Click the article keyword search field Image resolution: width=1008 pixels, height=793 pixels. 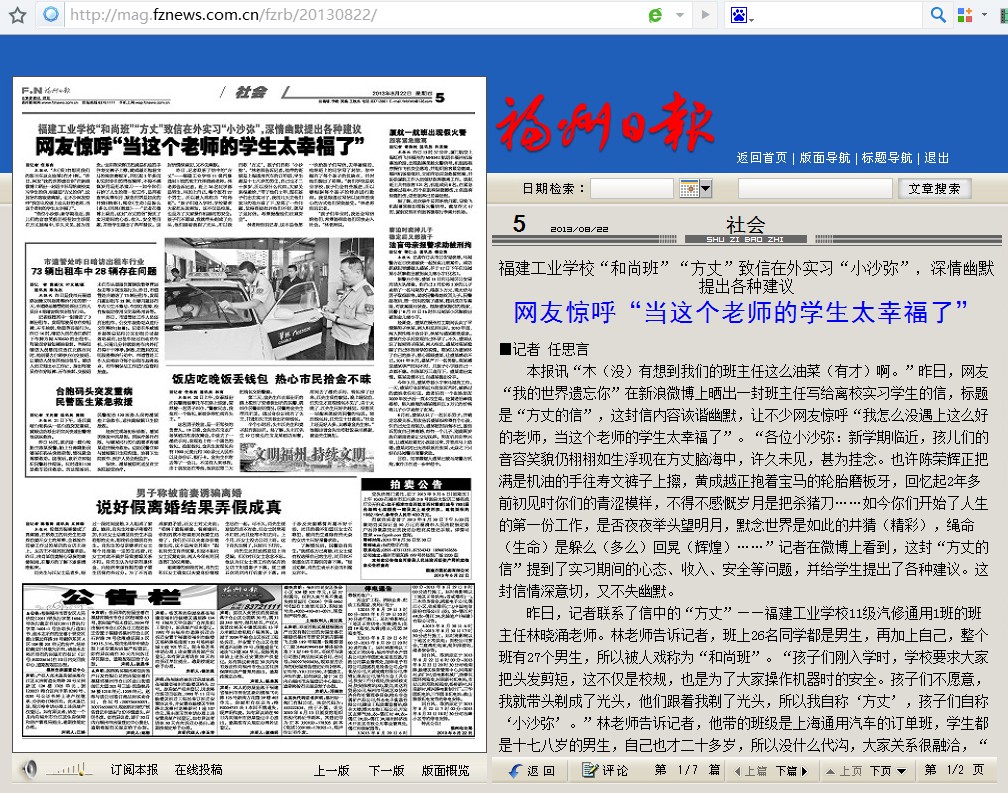coord(813,188)
